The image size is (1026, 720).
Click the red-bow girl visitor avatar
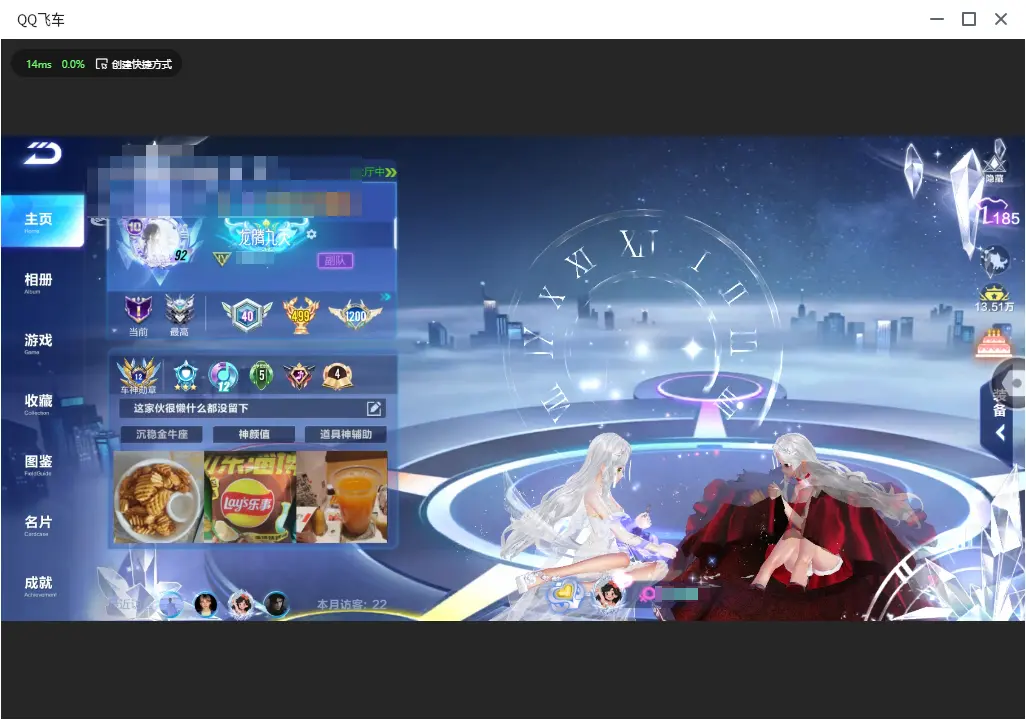(241, 604)
